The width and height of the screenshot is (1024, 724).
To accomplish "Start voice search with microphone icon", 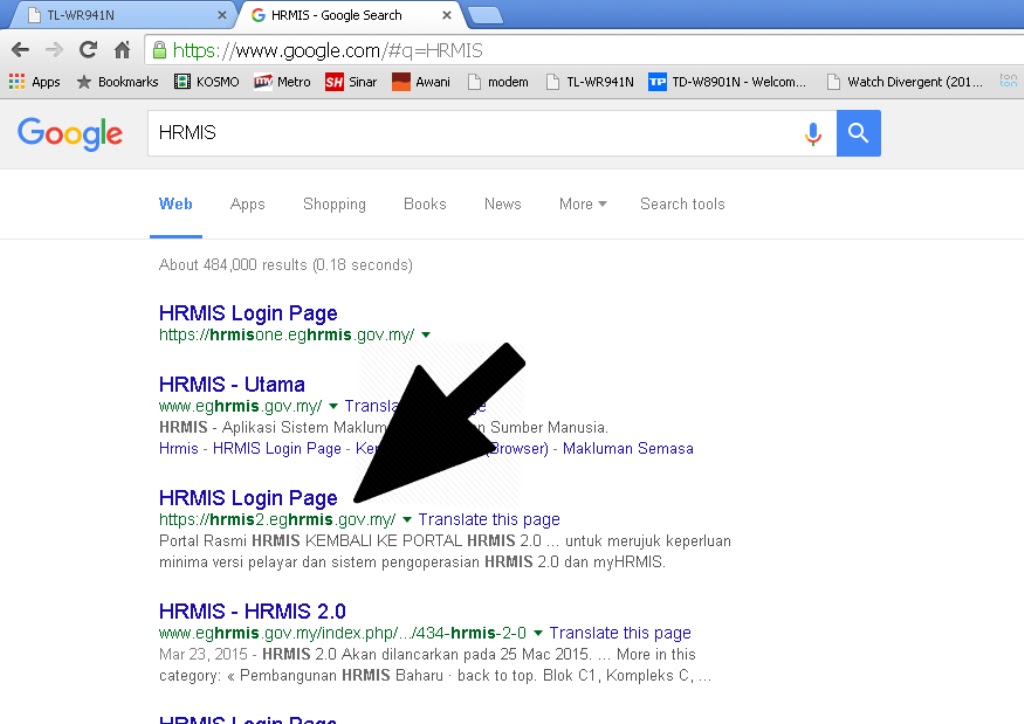I will (813, 134).
